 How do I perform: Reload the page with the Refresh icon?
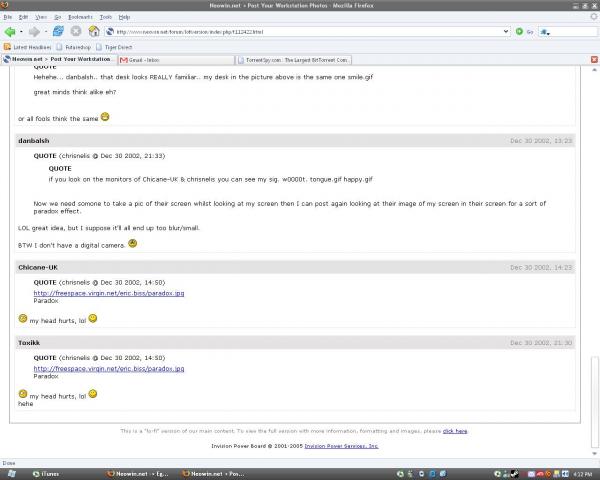click(58, 31)
